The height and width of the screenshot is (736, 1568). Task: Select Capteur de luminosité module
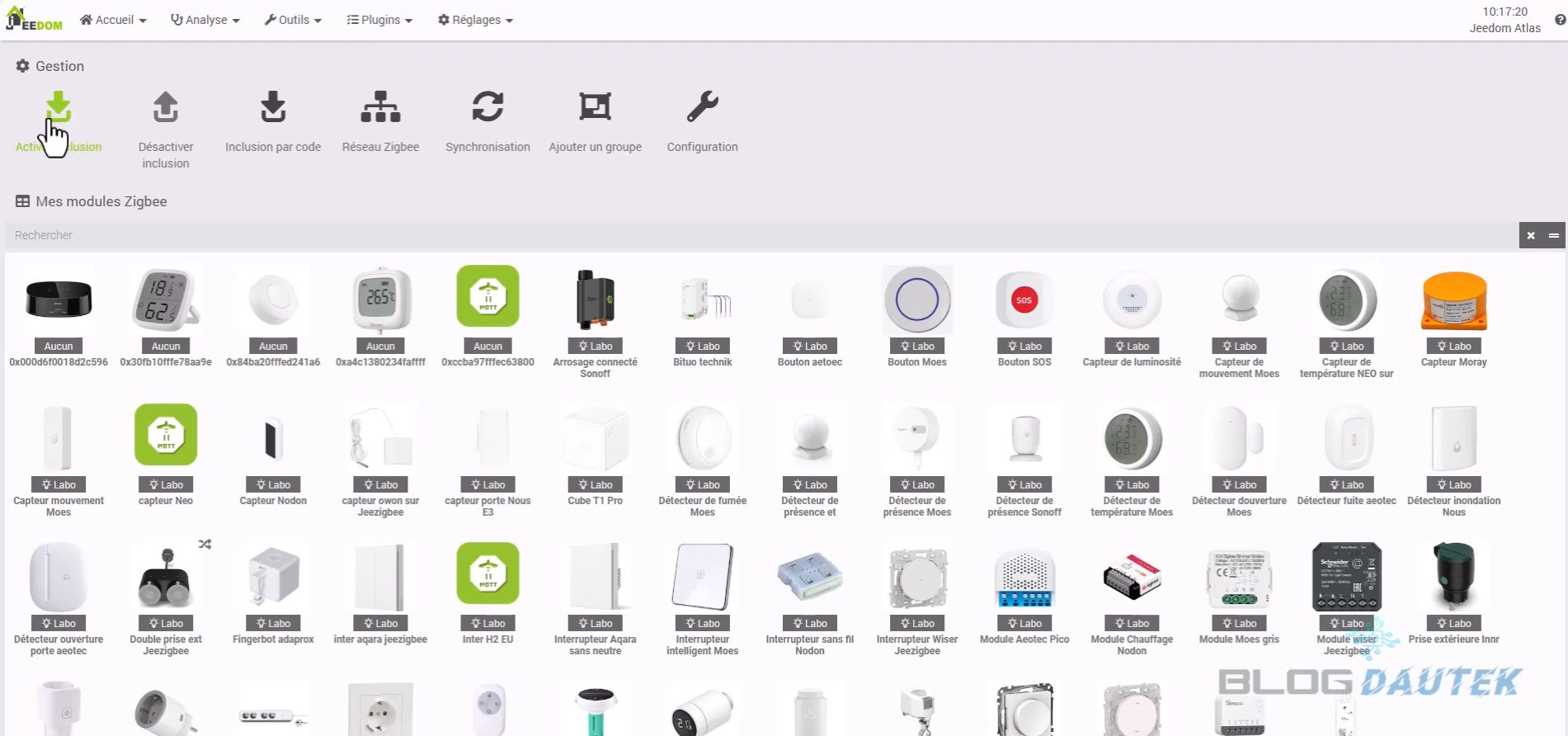click(1132, 317)
